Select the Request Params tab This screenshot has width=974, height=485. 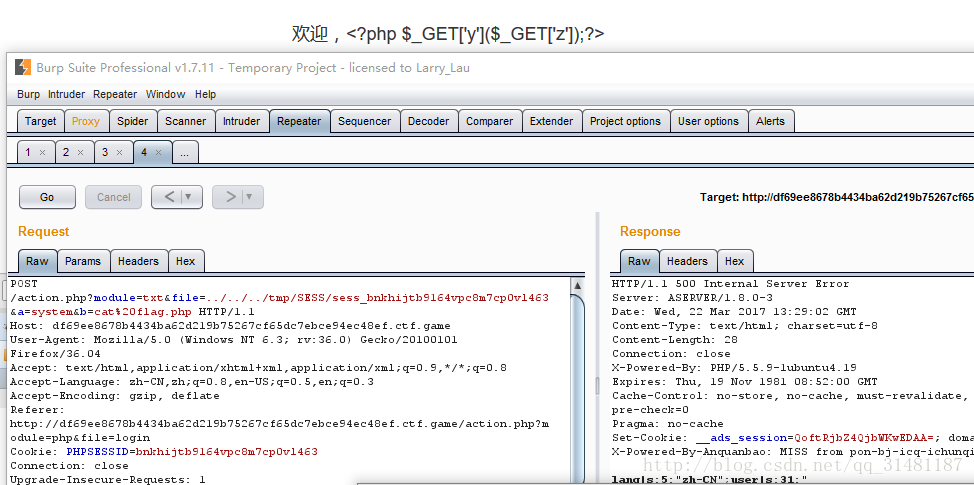coord(83,261)
